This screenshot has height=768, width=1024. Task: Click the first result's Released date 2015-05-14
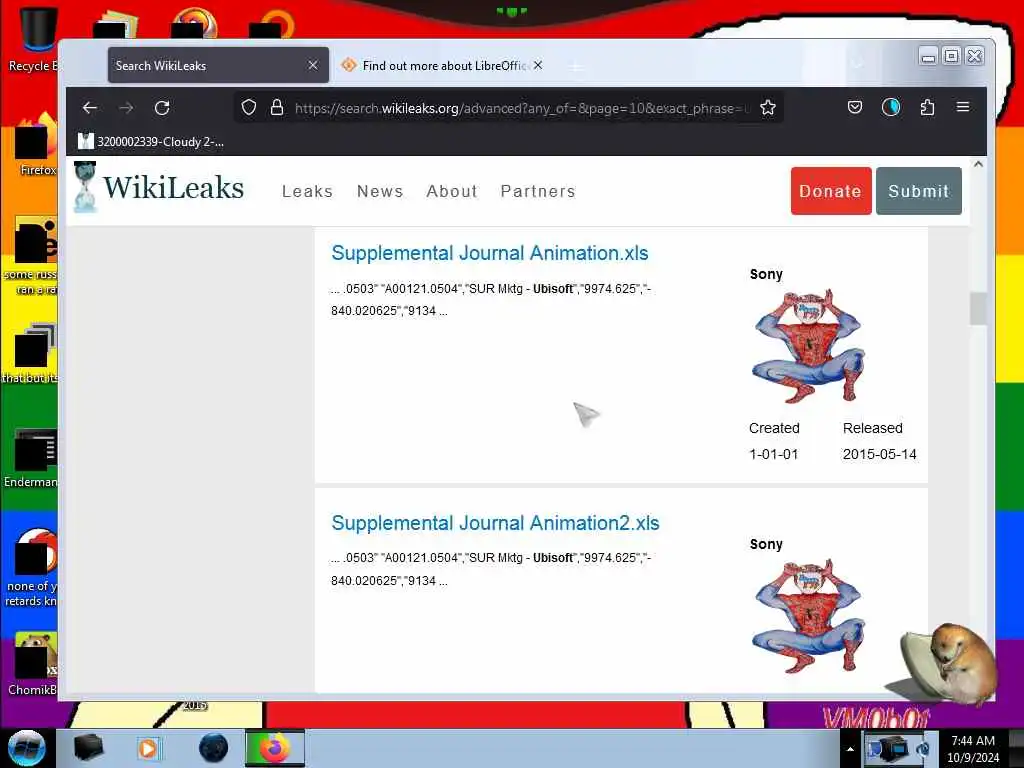(880, 454)
